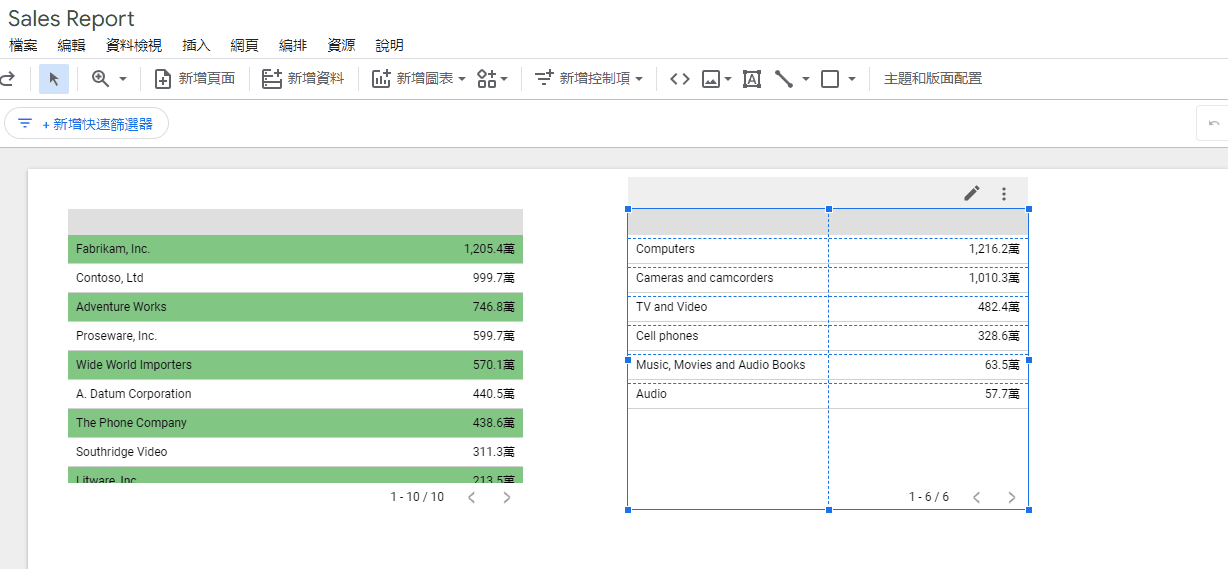
Task: Click Southridge Video cell
Action: pyautogui.click(x=121, y=452)
